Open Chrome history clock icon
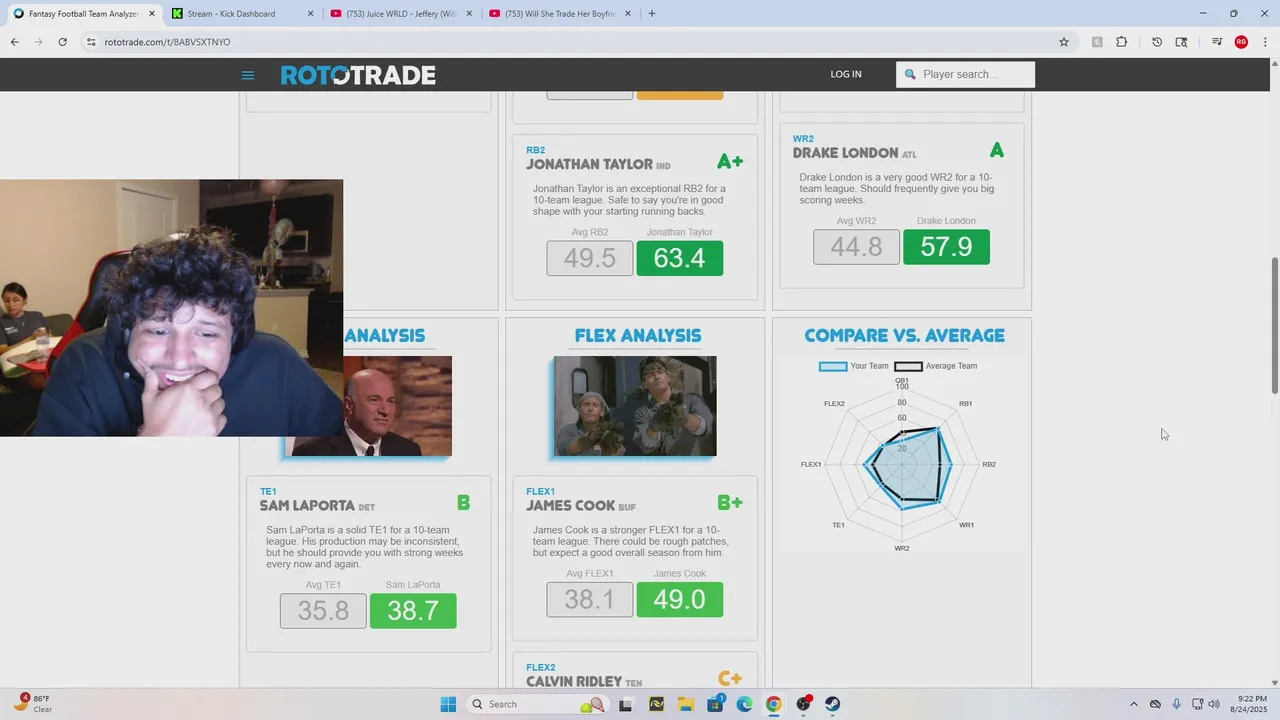 click(x=1157, y=42)
